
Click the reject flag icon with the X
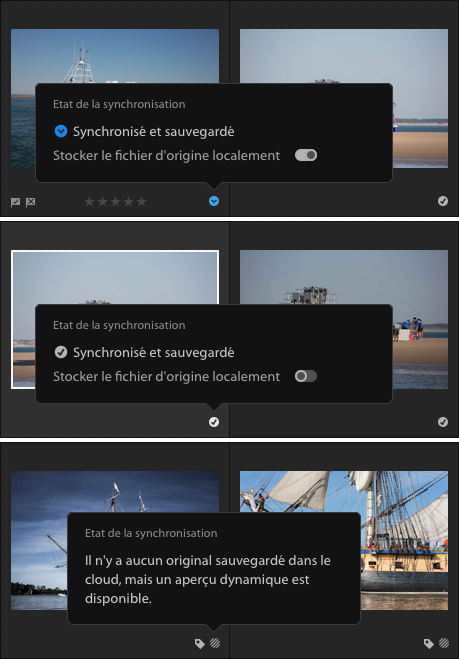point(30,202)
